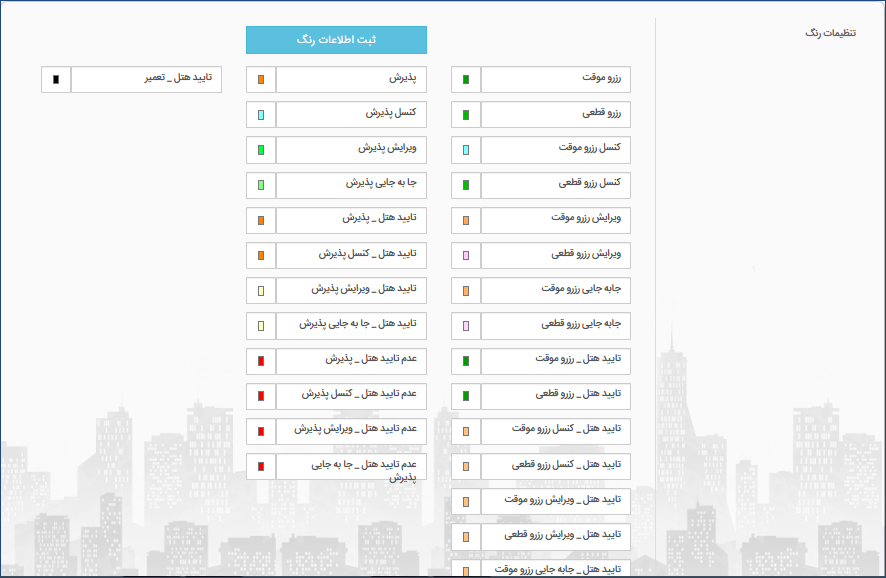The height and width of the screenshot is (578, 886).
Task: Open swatch for عدم تایید هتل _ جا به جایی پذیرش
Action: 261,466
